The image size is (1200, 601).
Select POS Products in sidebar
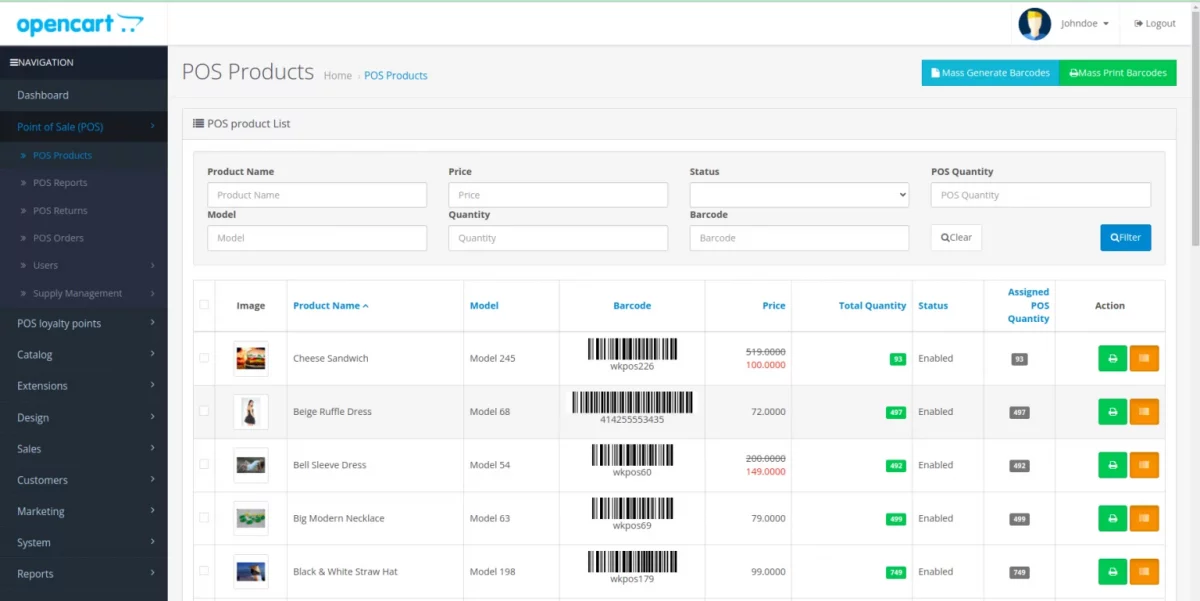point(83,155)
